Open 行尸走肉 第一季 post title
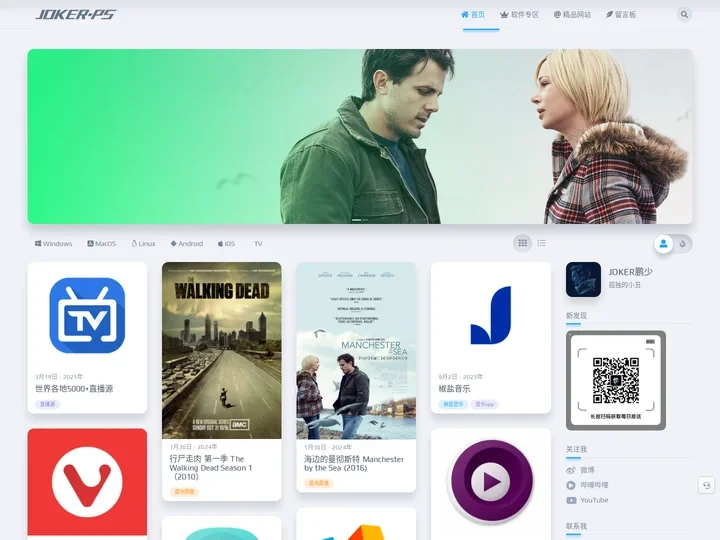 point(211,467)
